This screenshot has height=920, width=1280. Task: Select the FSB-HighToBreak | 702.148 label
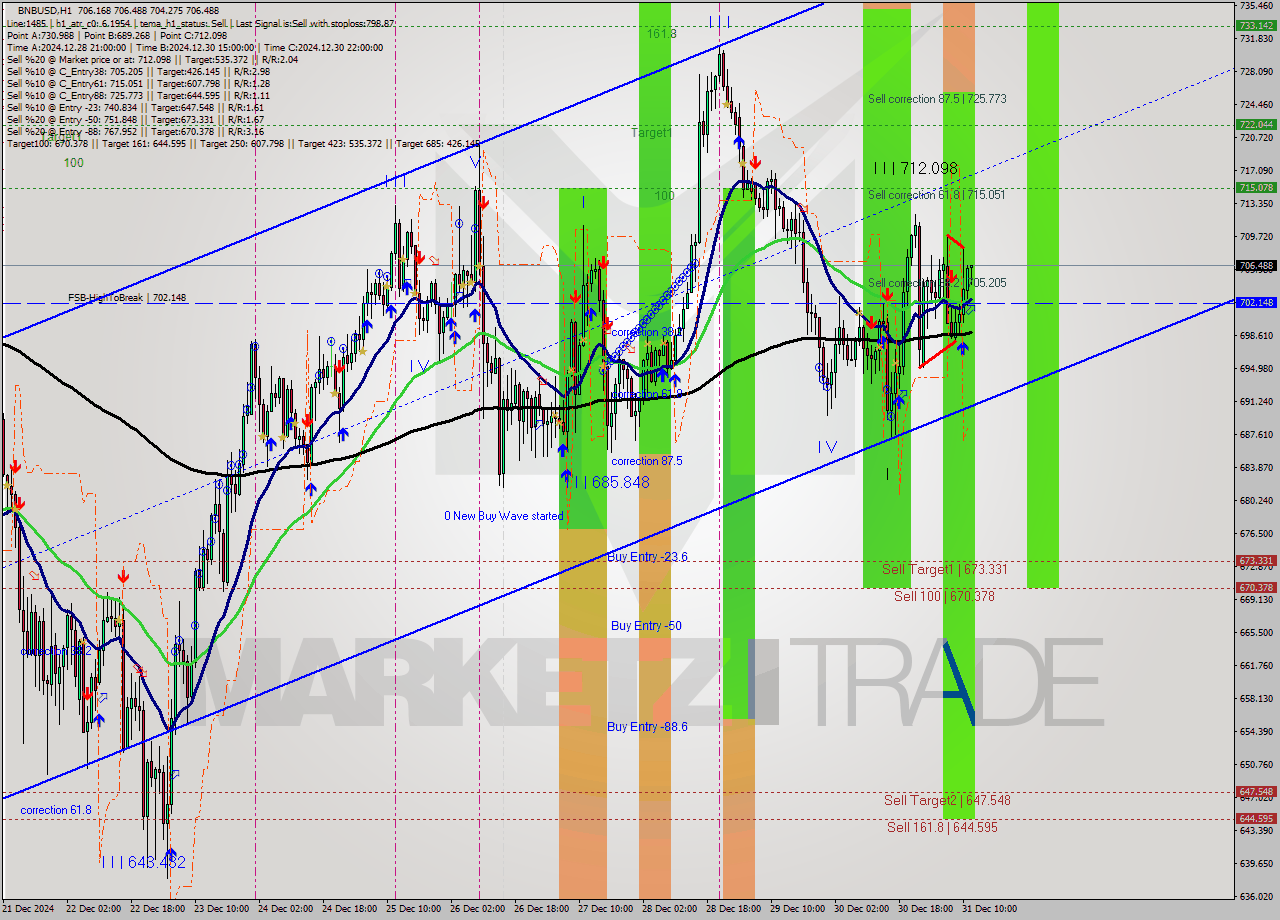127,298
